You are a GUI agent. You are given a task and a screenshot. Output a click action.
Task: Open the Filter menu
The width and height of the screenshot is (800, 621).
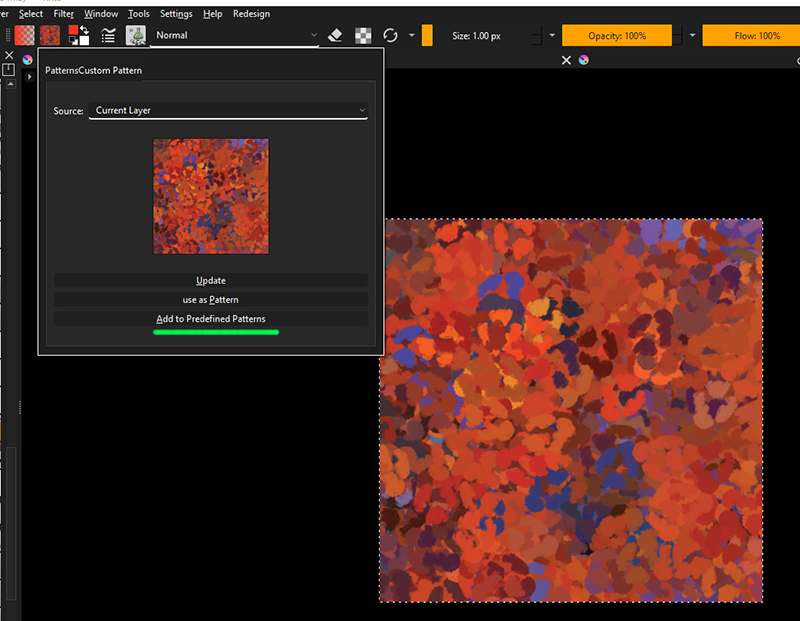pyautogui.click(x=64, y=14)
